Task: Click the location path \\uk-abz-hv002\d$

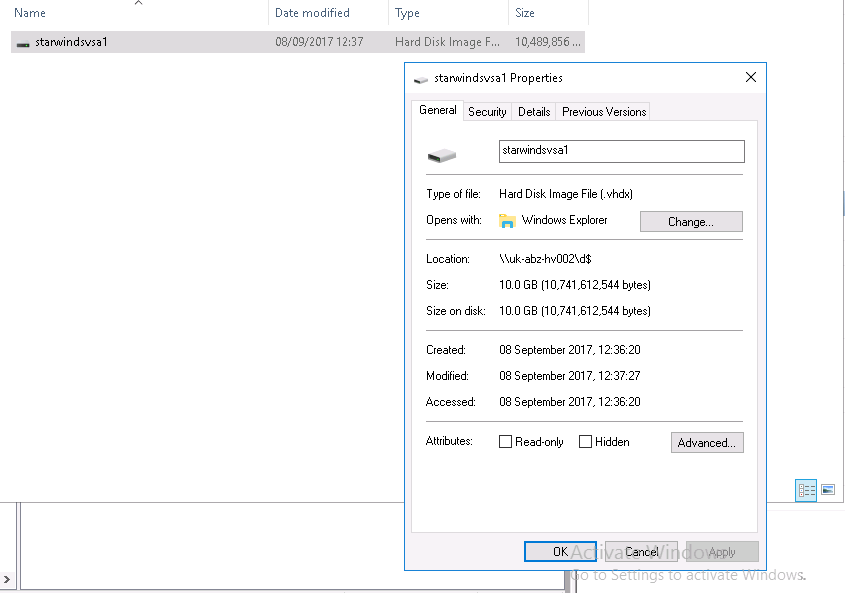Action: pyautogui.click(x=545, y=259)
